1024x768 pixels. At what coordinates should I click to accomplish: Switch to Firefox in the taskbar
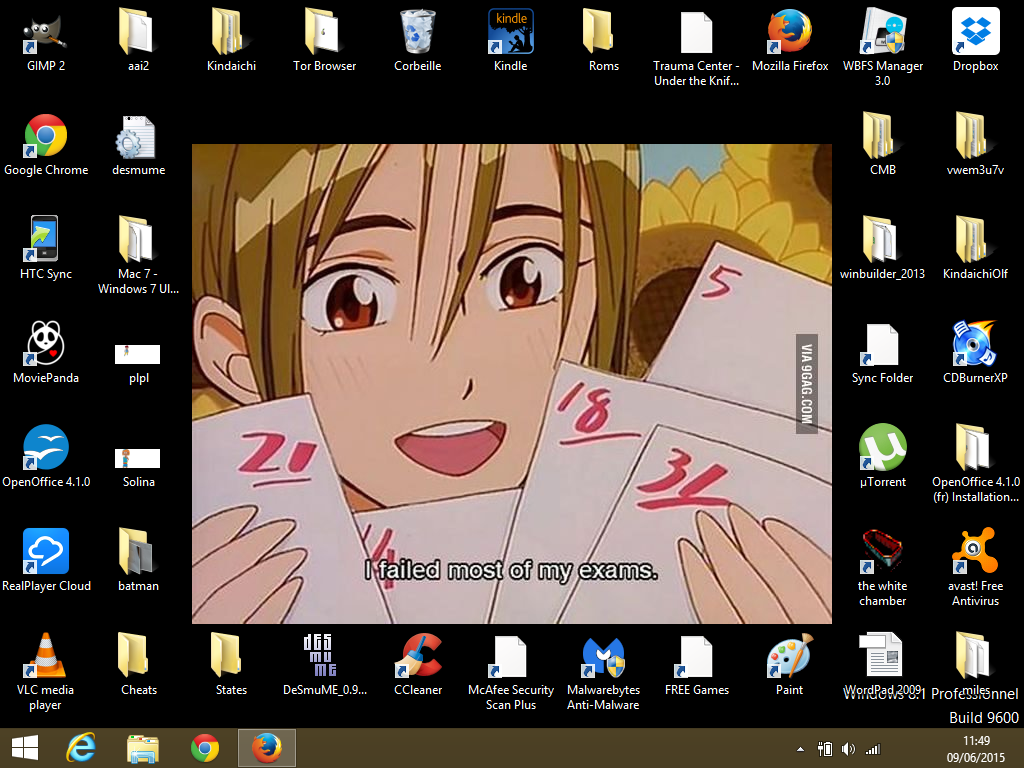(266, 748)
